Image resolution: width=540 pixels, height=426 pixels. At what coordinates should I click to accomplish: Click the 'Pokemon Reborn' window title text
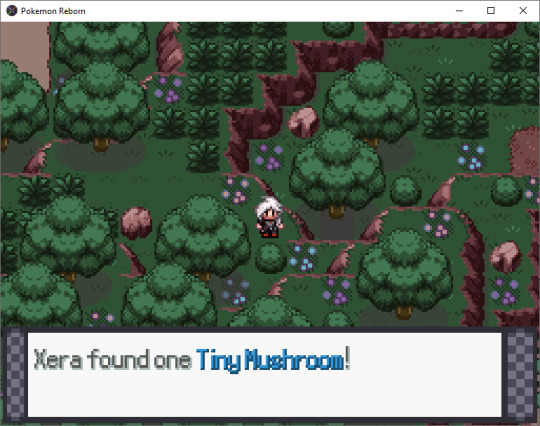point(53,11)
